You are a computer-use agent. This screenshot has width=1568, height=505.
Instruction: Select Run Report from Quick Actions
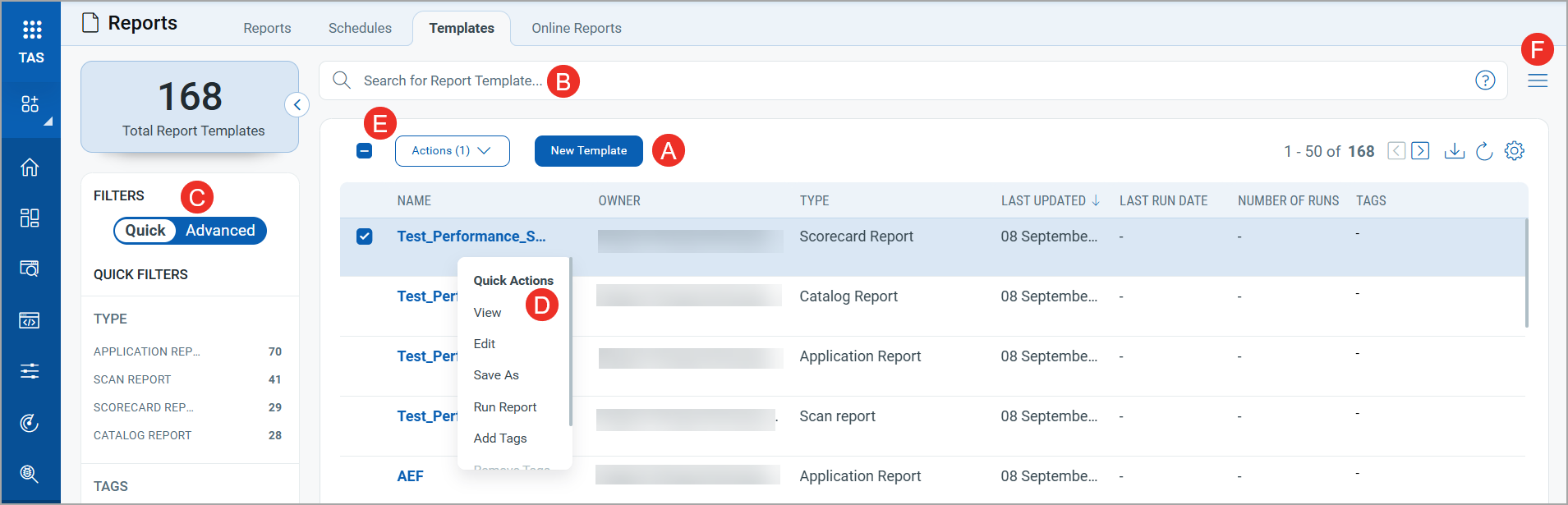coord(504,407)
